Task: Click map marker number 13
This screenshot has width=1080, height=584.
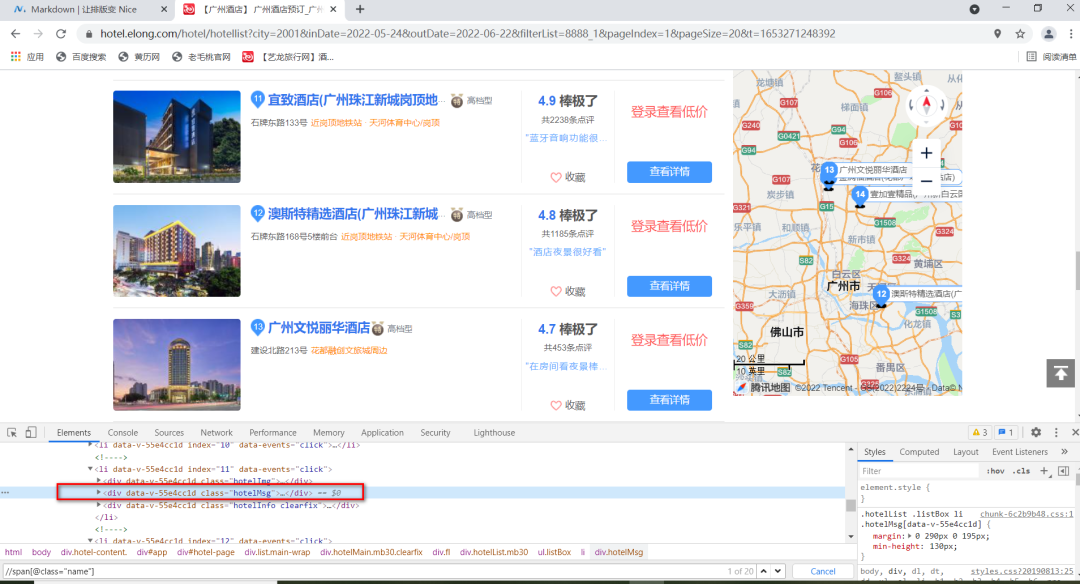Action: (829, 170)
